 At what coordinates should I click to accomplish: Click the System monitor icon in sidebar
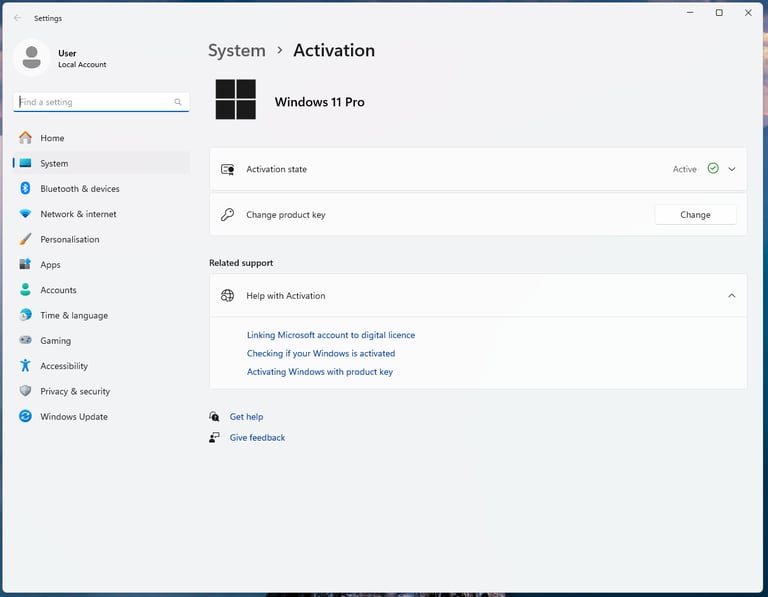(x=25, y=163)
